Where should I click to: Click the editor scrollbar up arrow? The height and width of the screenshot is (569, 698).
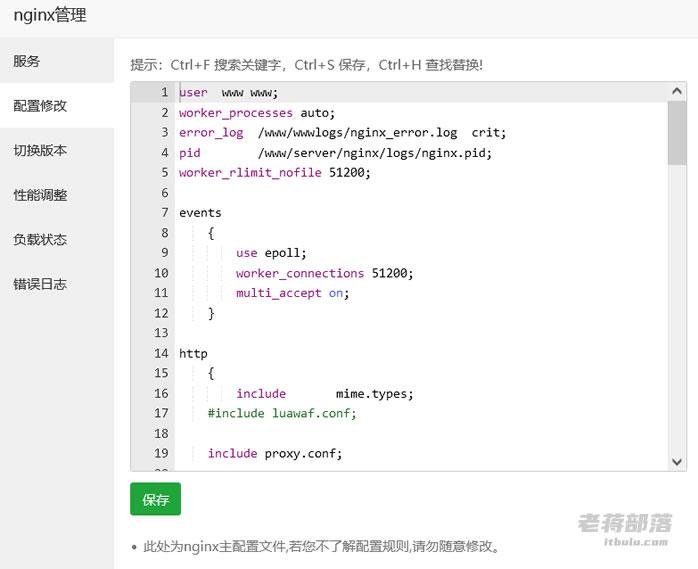coord(677,91)
